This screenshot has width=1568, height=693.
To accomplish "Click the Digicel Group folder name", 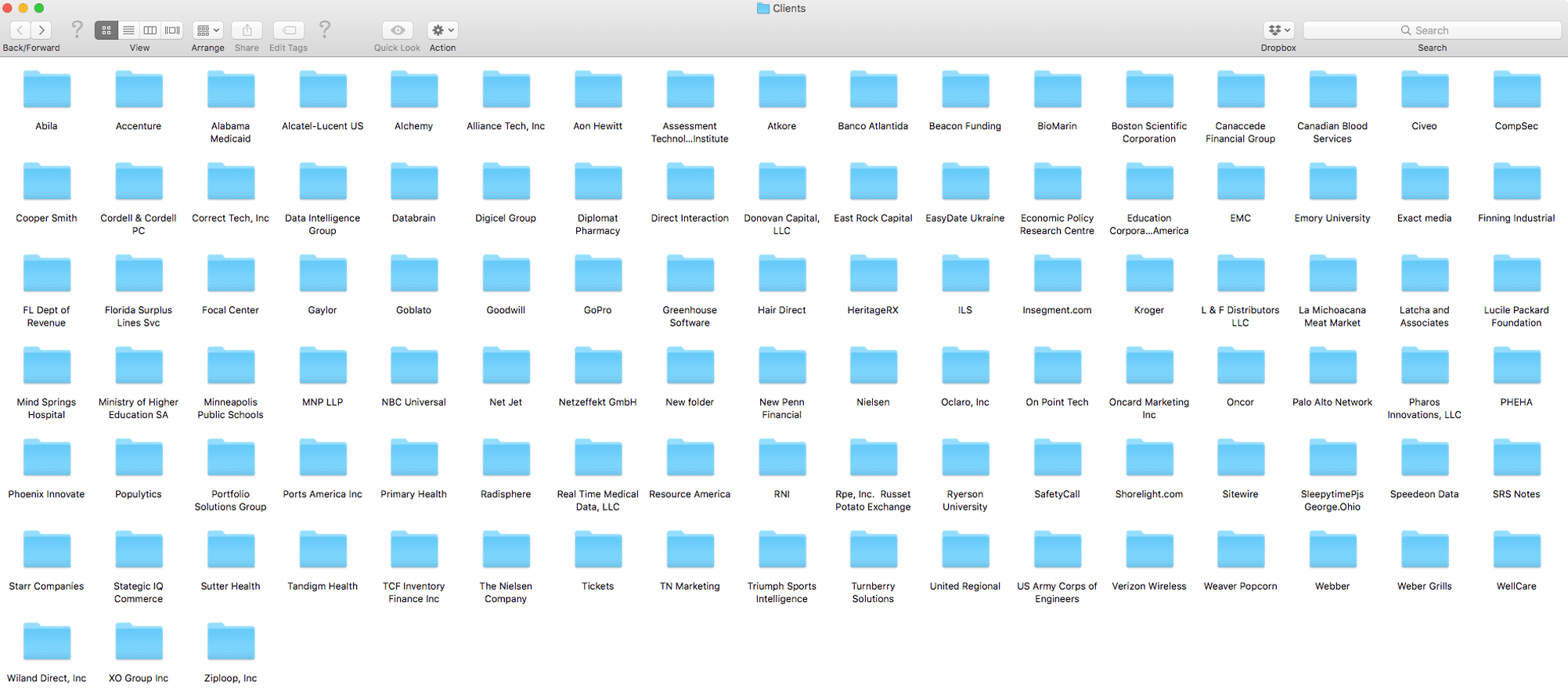I will (x=506, y=218).
